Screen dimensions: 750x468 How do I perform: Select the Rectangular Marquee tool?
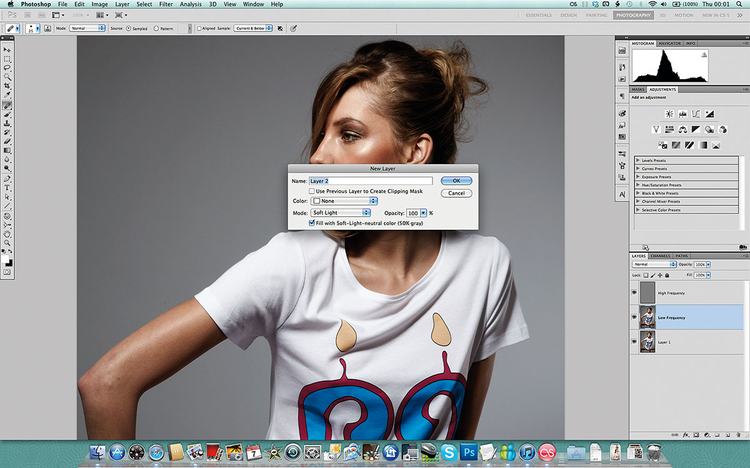click(7, 59)
